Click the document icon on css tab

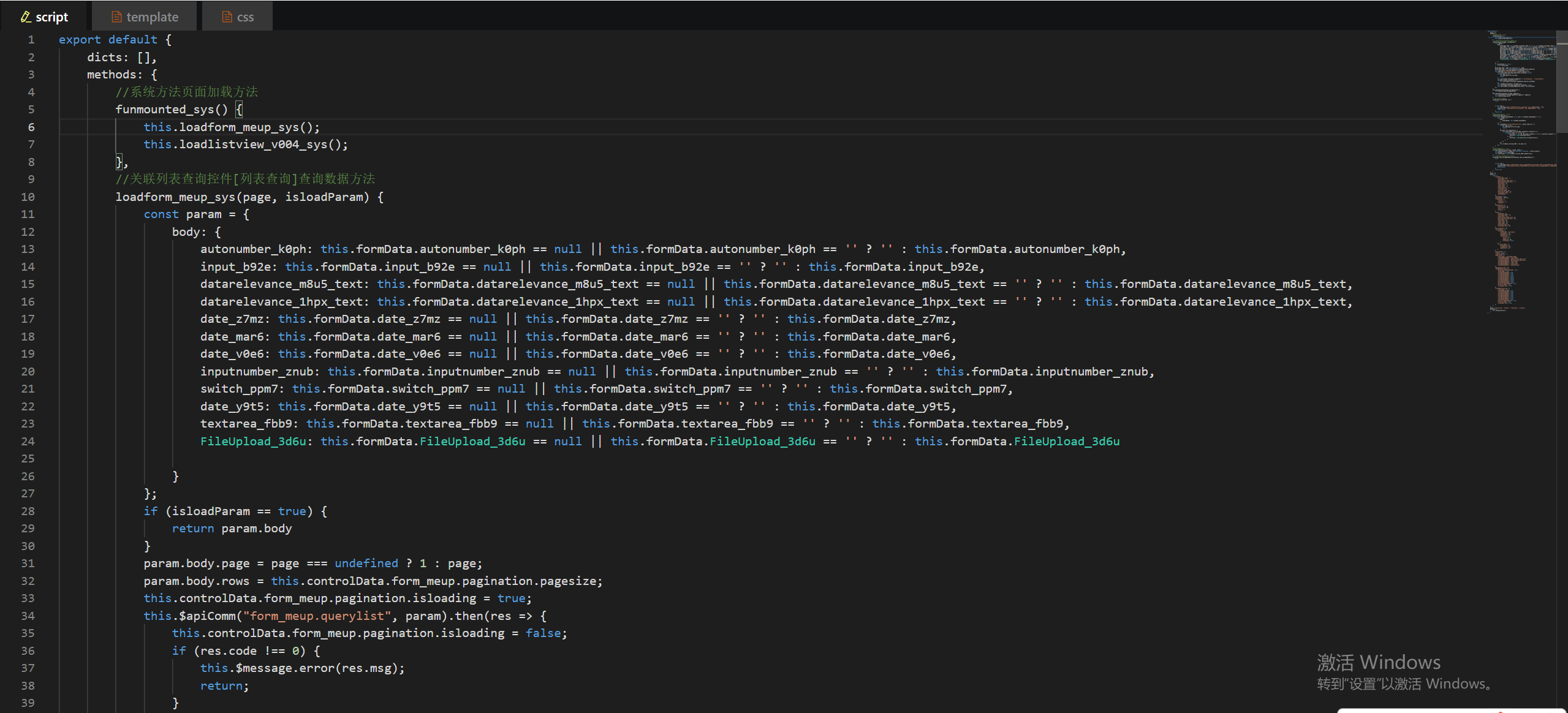tap(227, 17)
